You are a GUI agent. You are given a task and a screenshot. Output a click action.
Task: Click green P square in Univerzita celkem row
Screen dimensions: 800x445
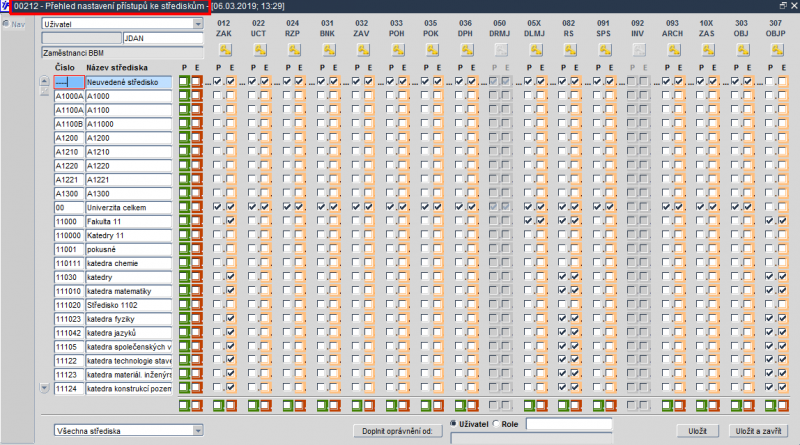click(184, 207)
